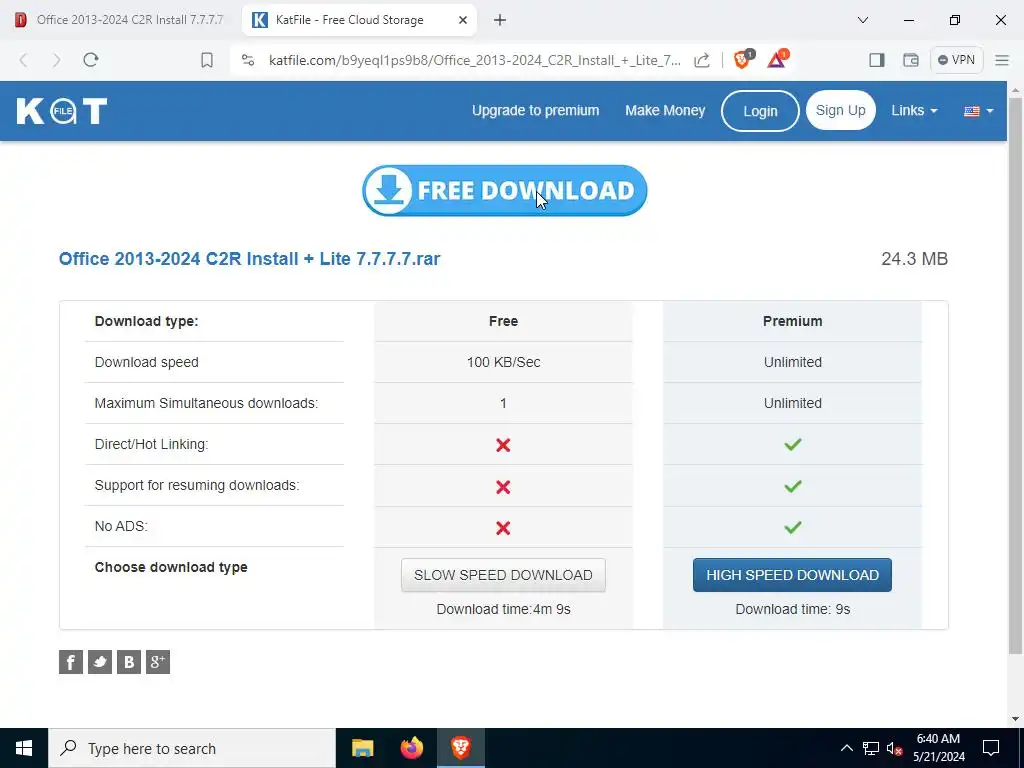Open the tab search dropdown arrow

coord(863,20)
